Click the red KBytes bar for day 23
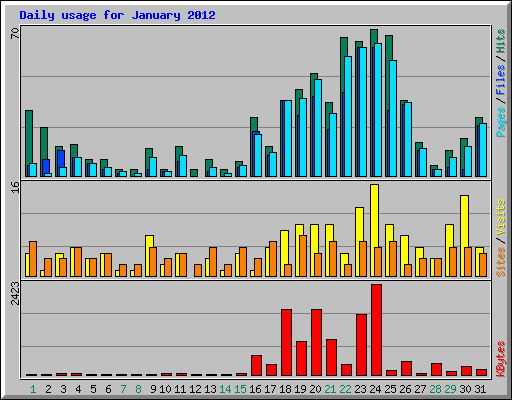Viewport: 512px width, 400px height. [x=362, y=345]
